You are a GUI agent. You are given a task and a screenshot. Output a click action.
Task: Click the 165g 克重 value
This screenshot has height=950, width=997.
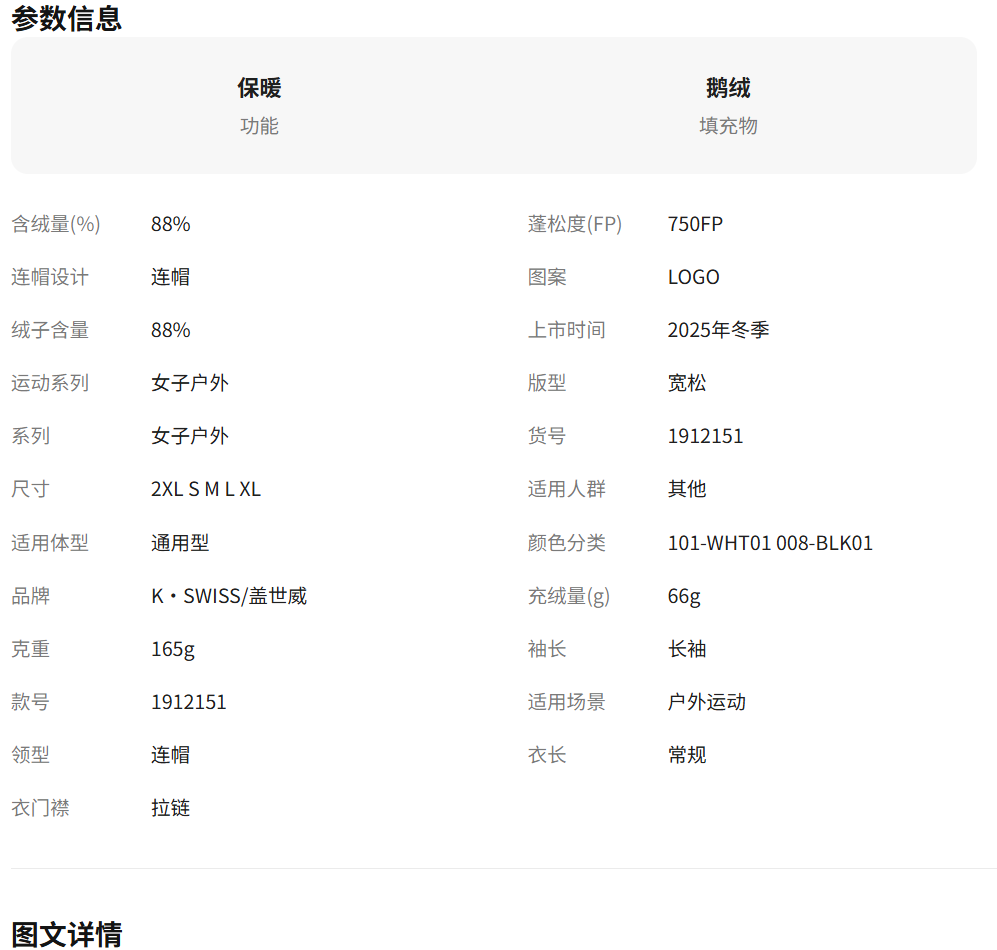point(173,649)
